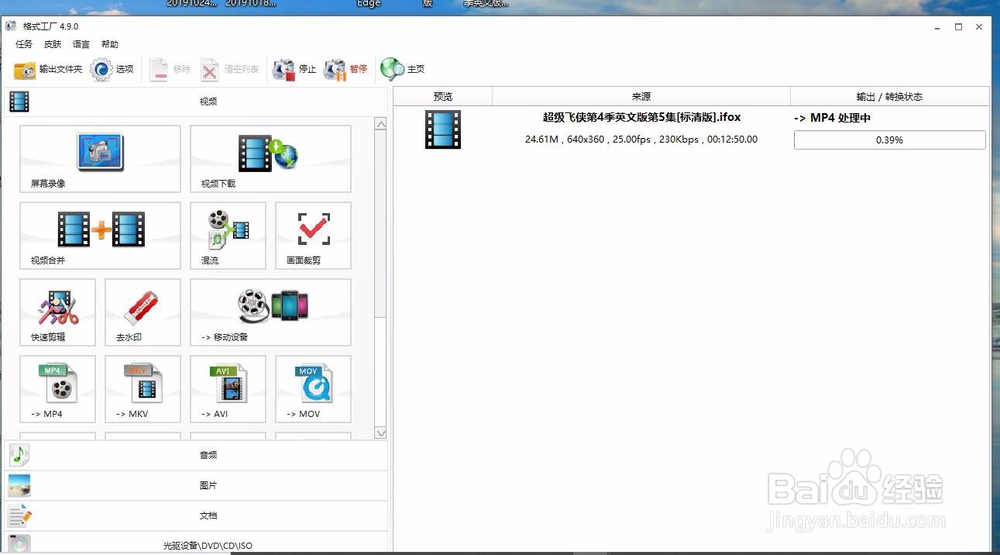Open the 视频合并 video merge tool
Screen dimensions: 1000x555
[x=100, y=235]
